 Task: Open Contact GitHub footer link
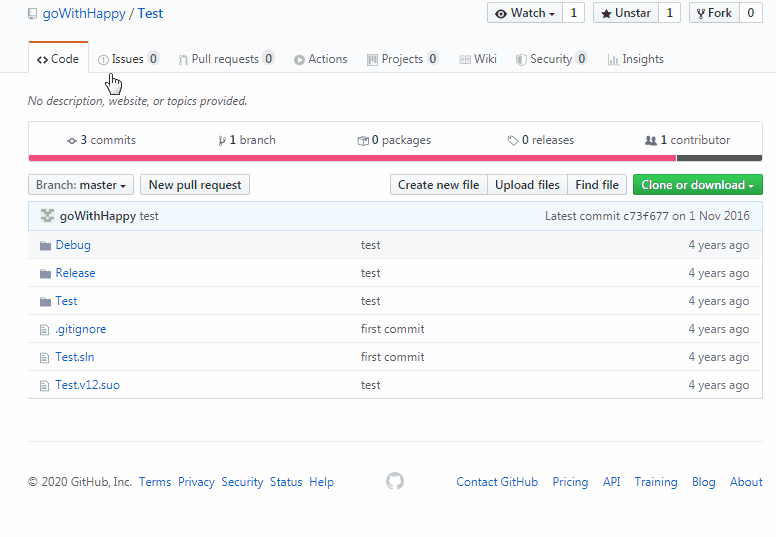(497, 482)
